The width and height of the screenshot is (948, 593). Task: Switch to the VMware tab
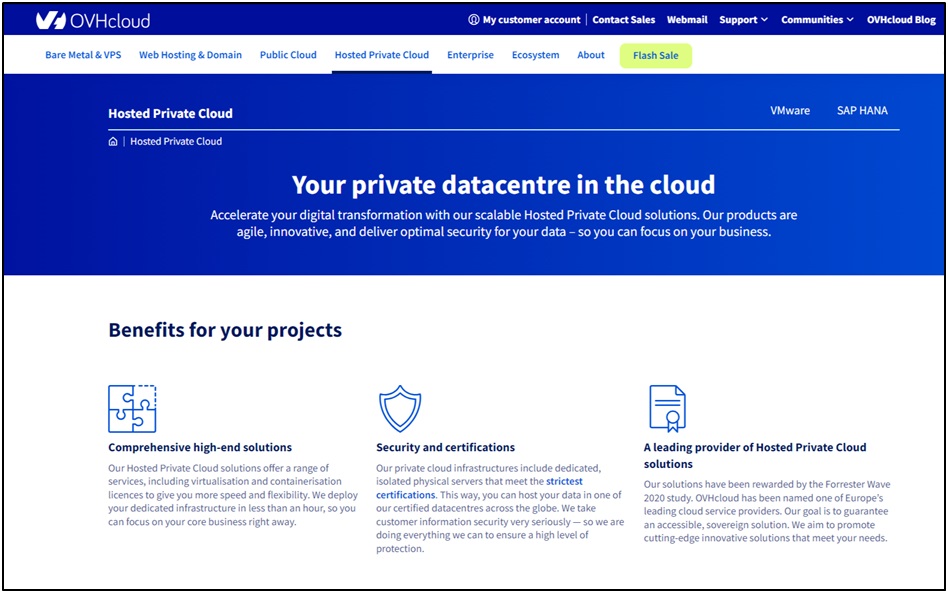tap(790, 111)
